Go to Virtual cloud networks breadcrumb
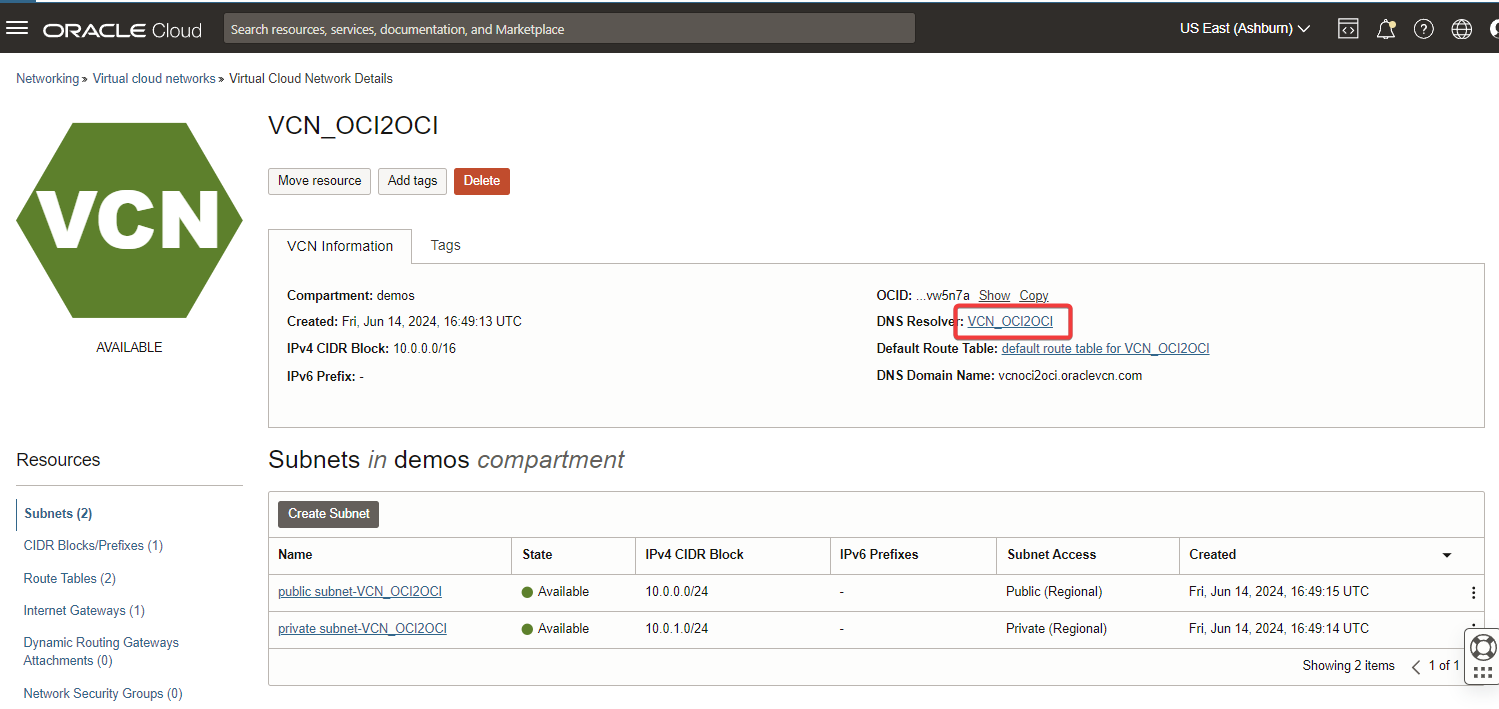Viewport: 1499px width, 709px height. pyautogui.click(x=154, y=78)
